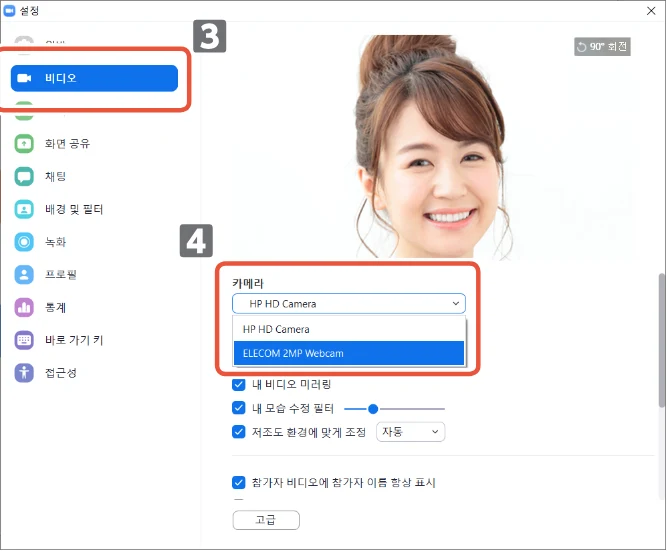Click the video camera icon in 비디오
Viewport: 667px width, 551px height.
pyautogui.click(x=24, y=78)
